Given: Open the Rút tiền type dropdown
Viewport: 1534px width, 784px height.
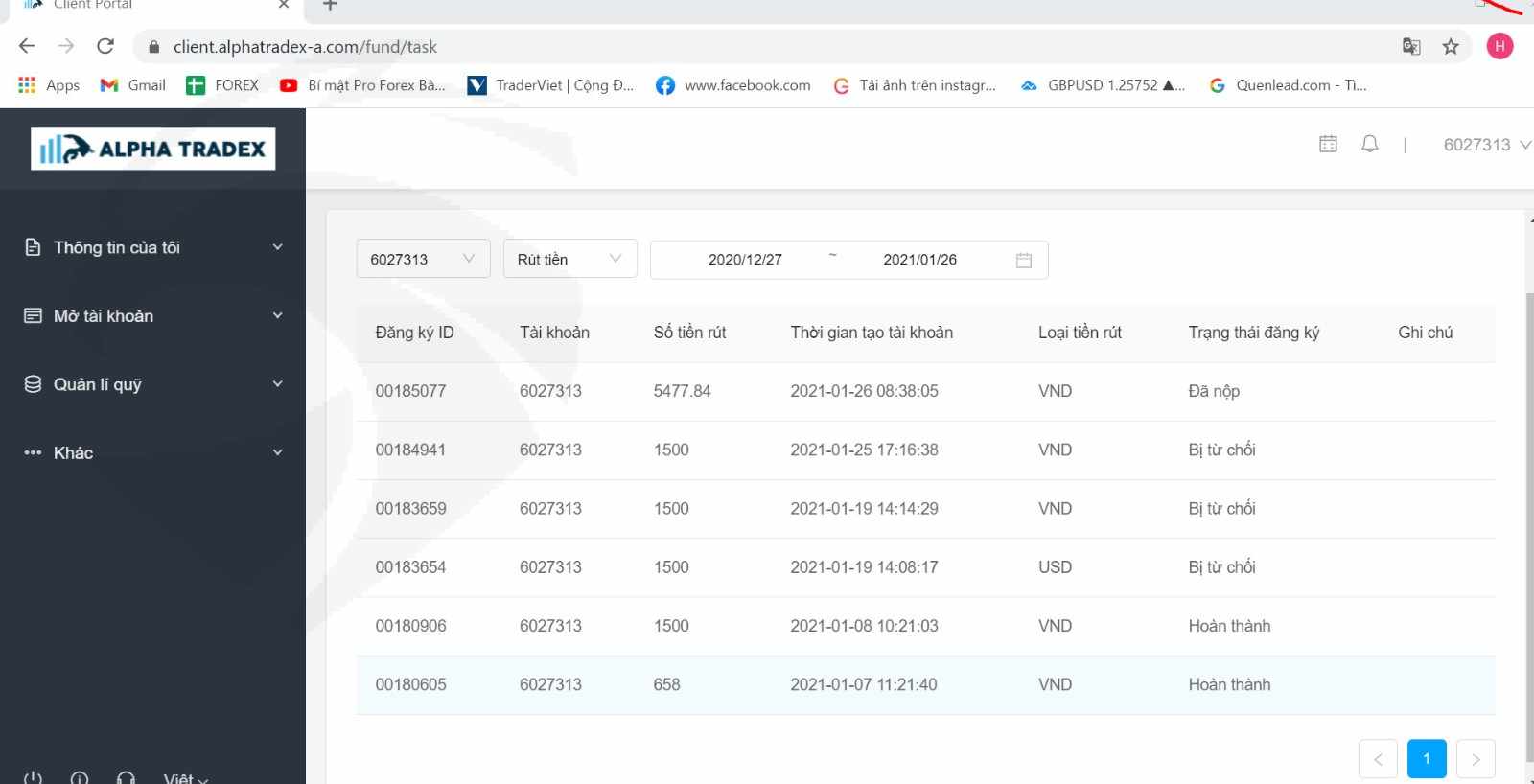Looking at the screenshot, I should pos(569,259).
